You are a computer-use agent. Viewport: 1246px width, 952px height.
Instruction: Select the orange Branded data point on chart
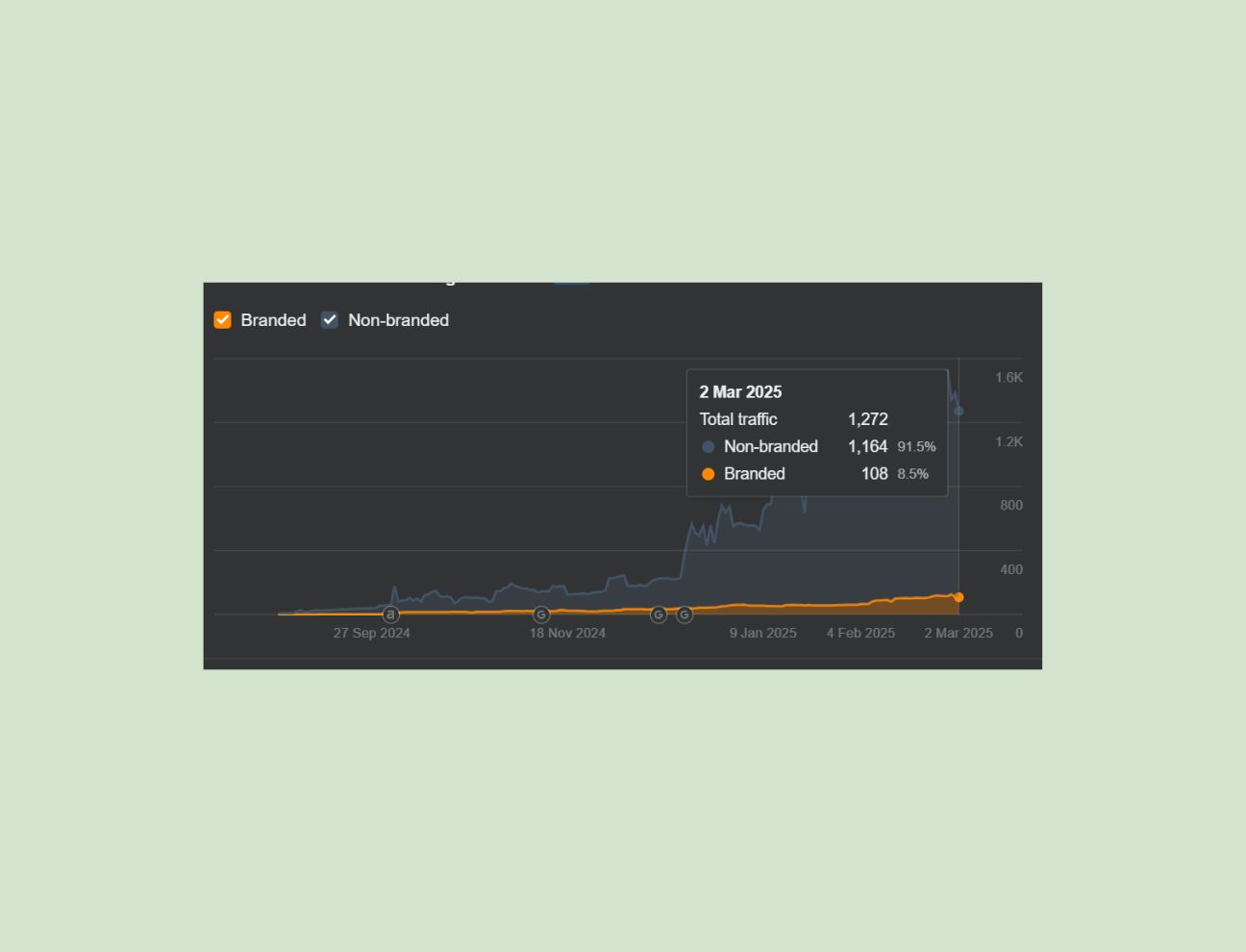pos(959,597)
